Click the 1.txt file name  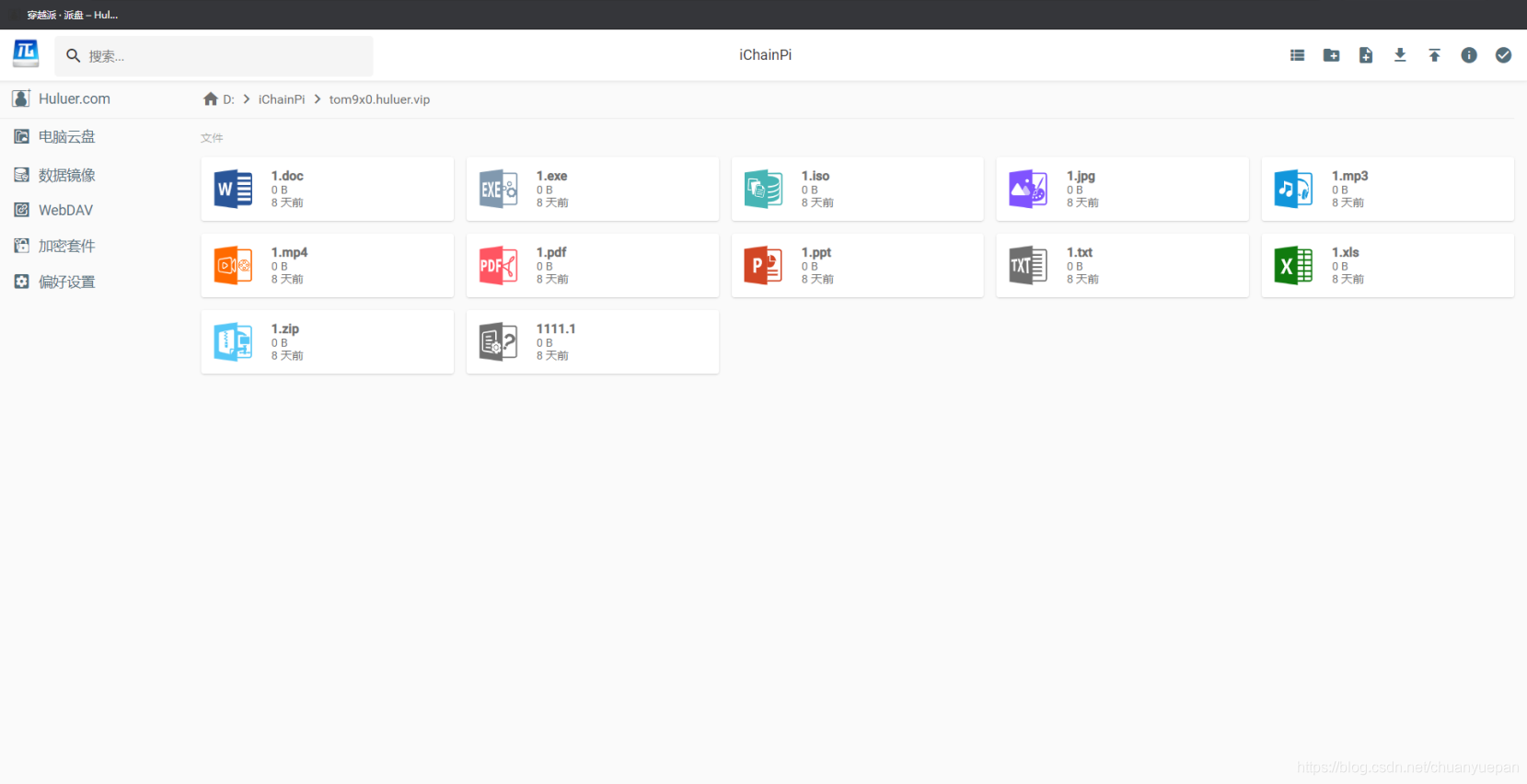tap(1080, 252)
